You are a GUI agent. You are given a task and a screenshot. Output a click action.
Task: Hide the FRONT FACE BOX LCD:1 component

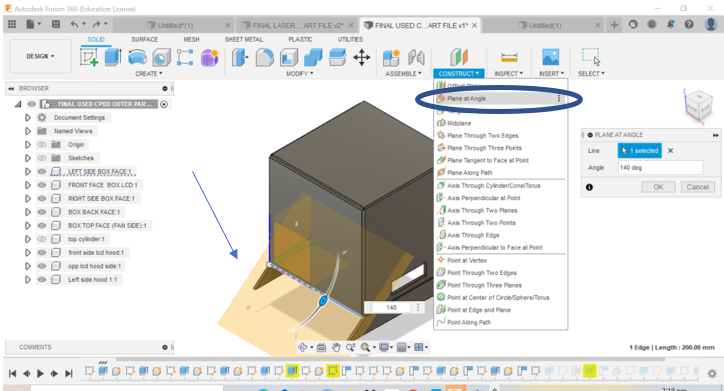[x=42, y=185]
